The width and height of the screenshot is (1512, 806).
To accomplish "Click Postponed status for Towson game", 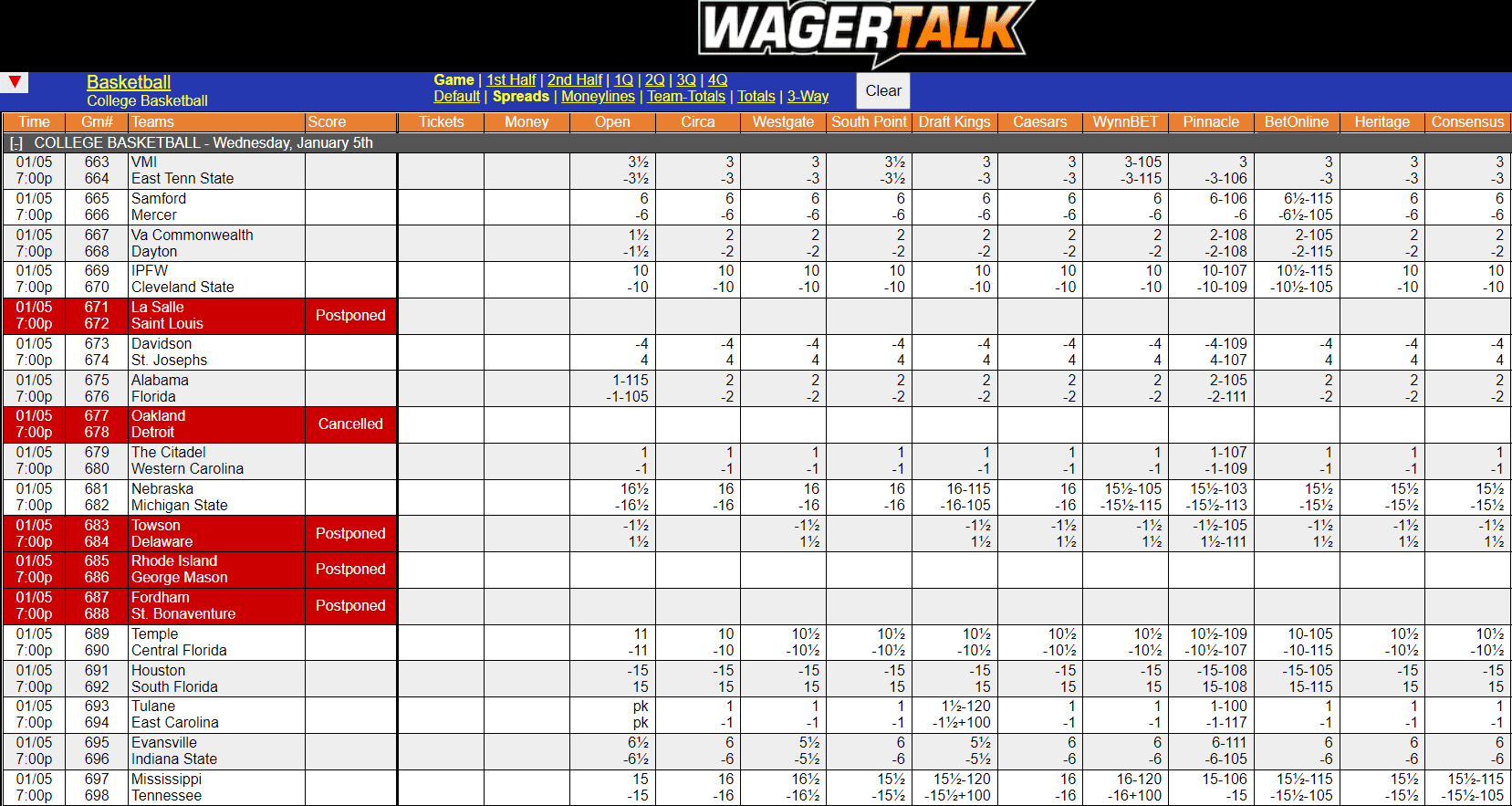I will tap(350, 534).
